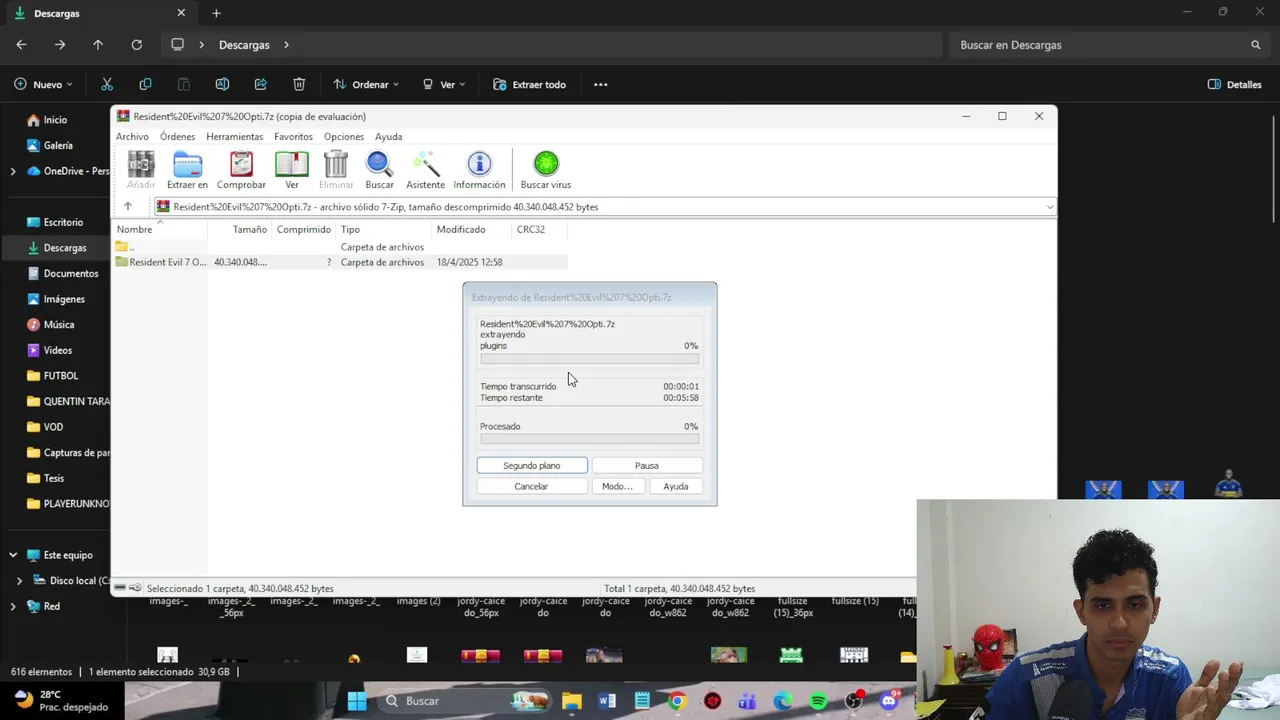The image size is (1280, 720).
Task: Open the Favoritos menu in WinRAR
Action: click(293, 137)
